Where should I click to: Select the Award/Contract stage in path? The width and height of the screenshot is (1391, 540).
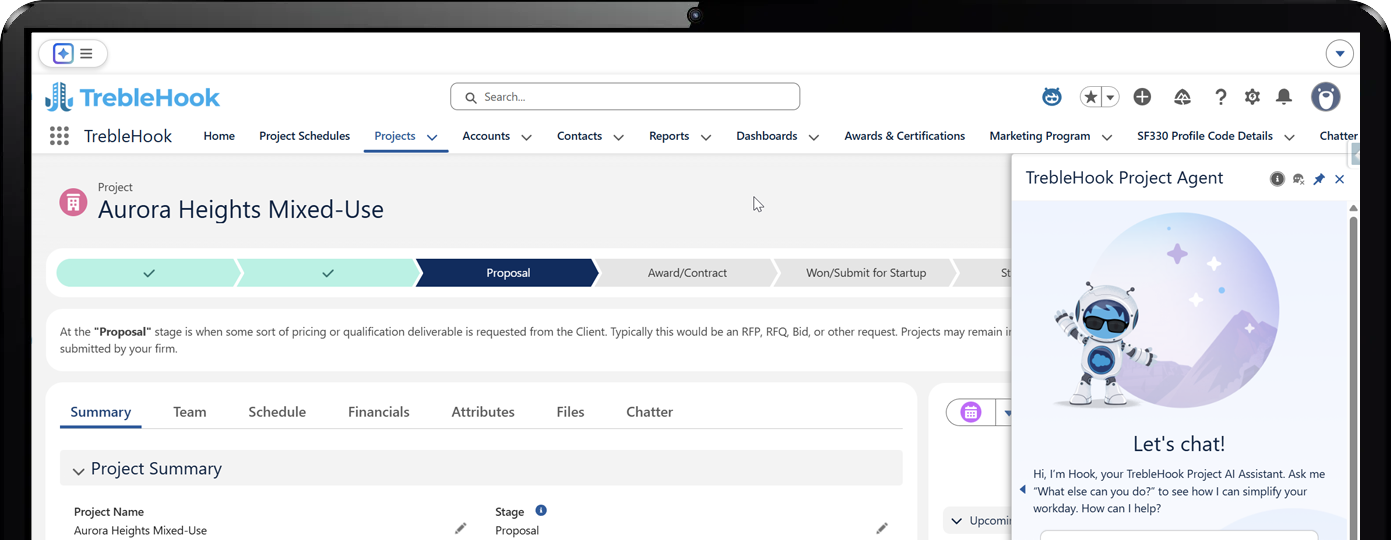click(x=687, y=273)
